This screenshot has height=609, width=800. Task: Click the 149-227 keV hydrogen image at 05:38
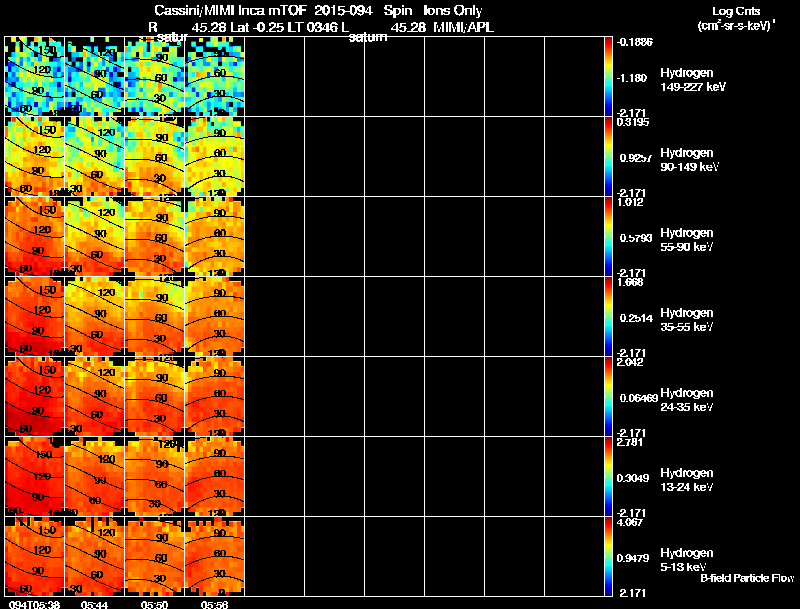[x=35, y=77]
